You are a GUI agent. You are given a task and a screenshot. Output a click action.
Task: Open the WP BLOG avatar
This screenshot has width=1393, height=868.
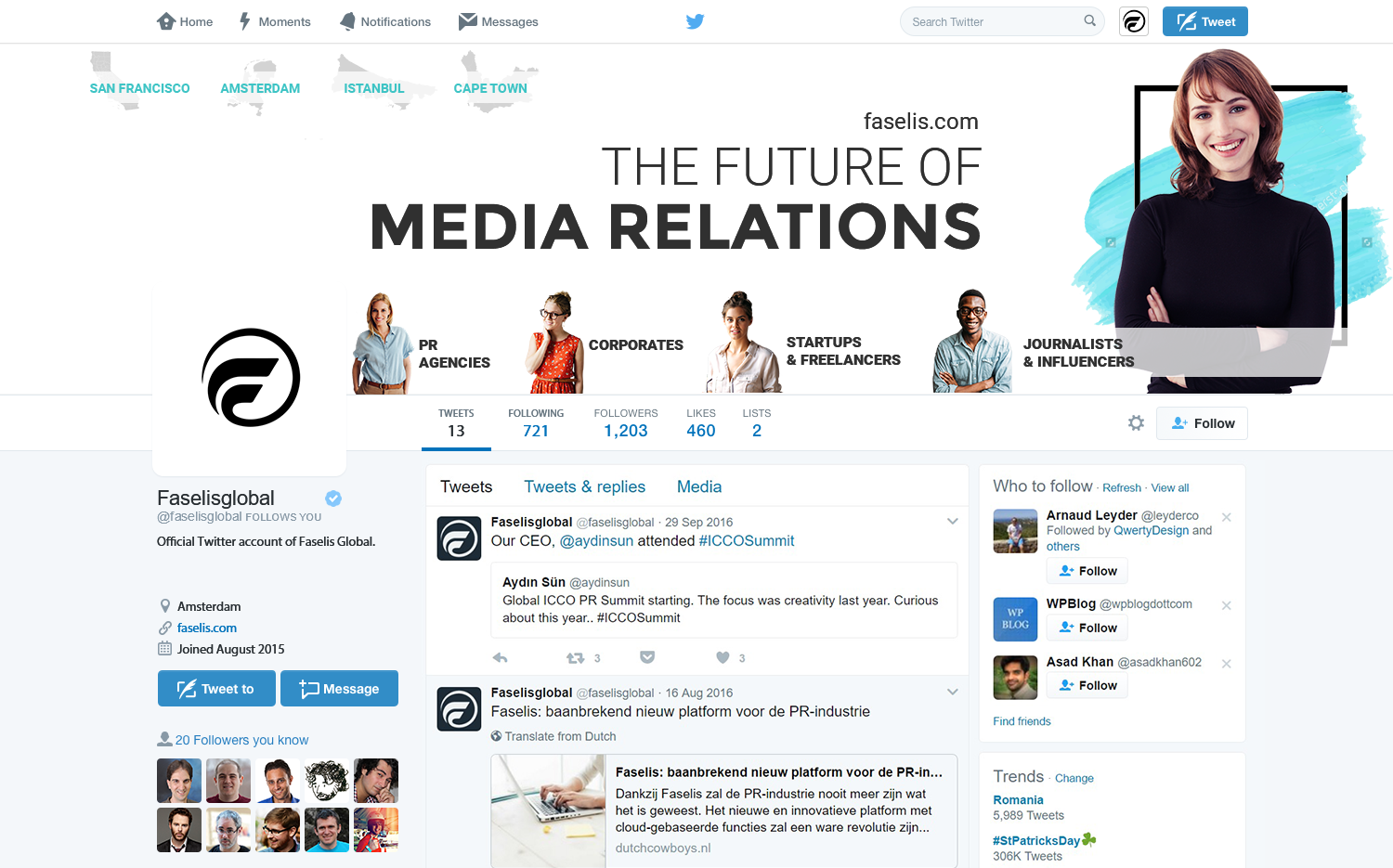(x=1015, y=619)
